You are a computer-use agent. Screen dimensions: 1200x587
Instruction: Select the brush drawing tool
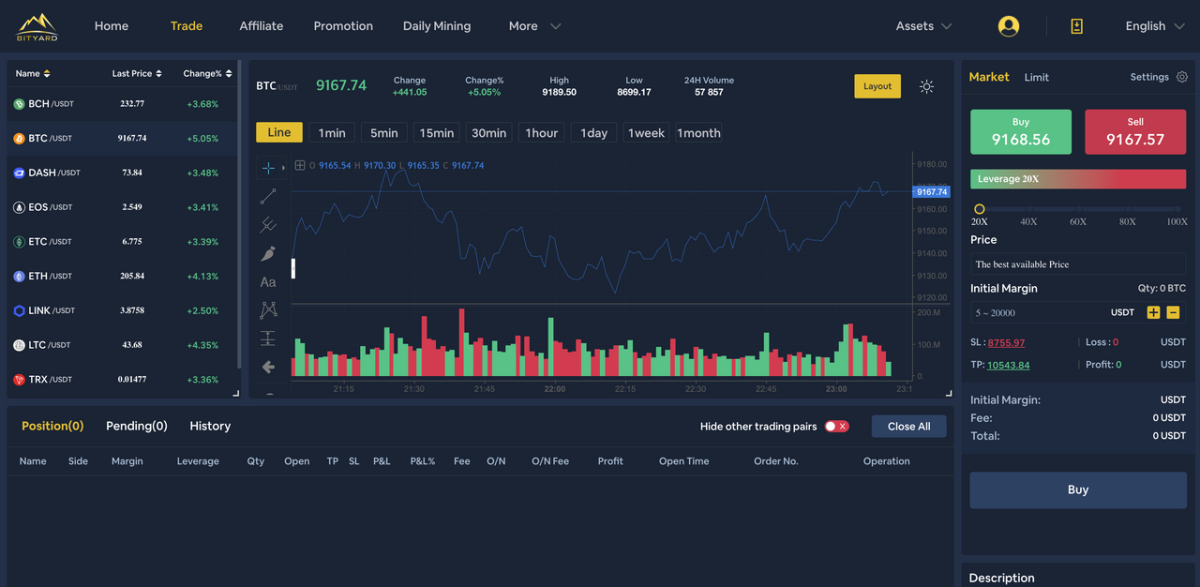[x=268, y=254]
